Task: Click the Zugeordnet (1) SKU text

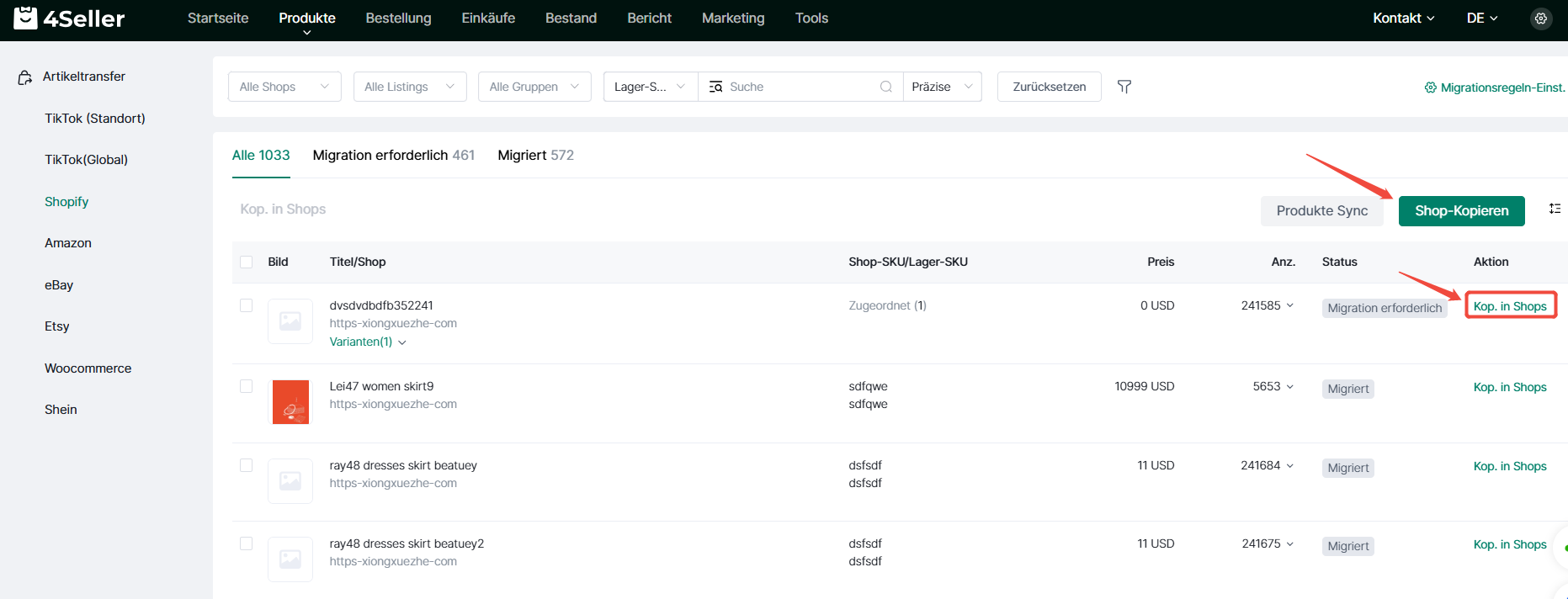Action: 887,305
